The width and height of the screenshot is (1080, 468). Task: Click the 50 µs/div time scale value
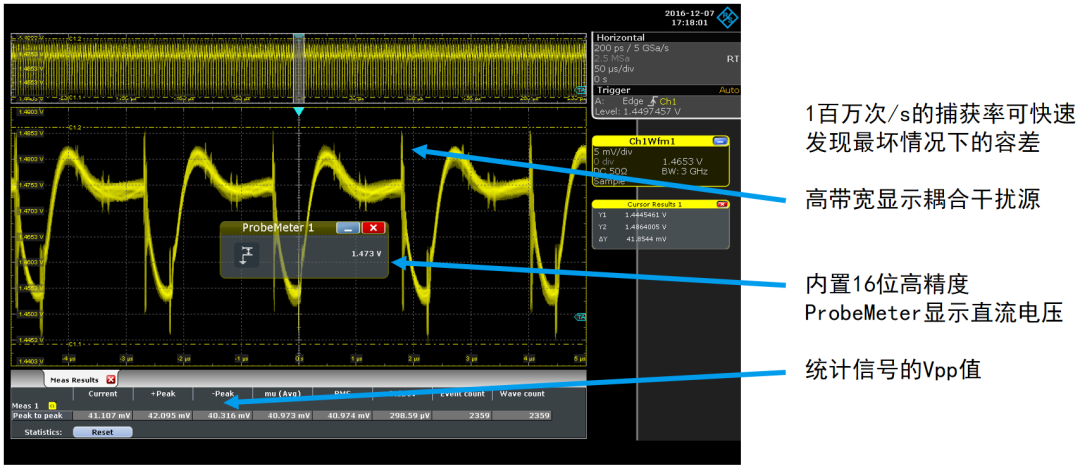point(614,70)
